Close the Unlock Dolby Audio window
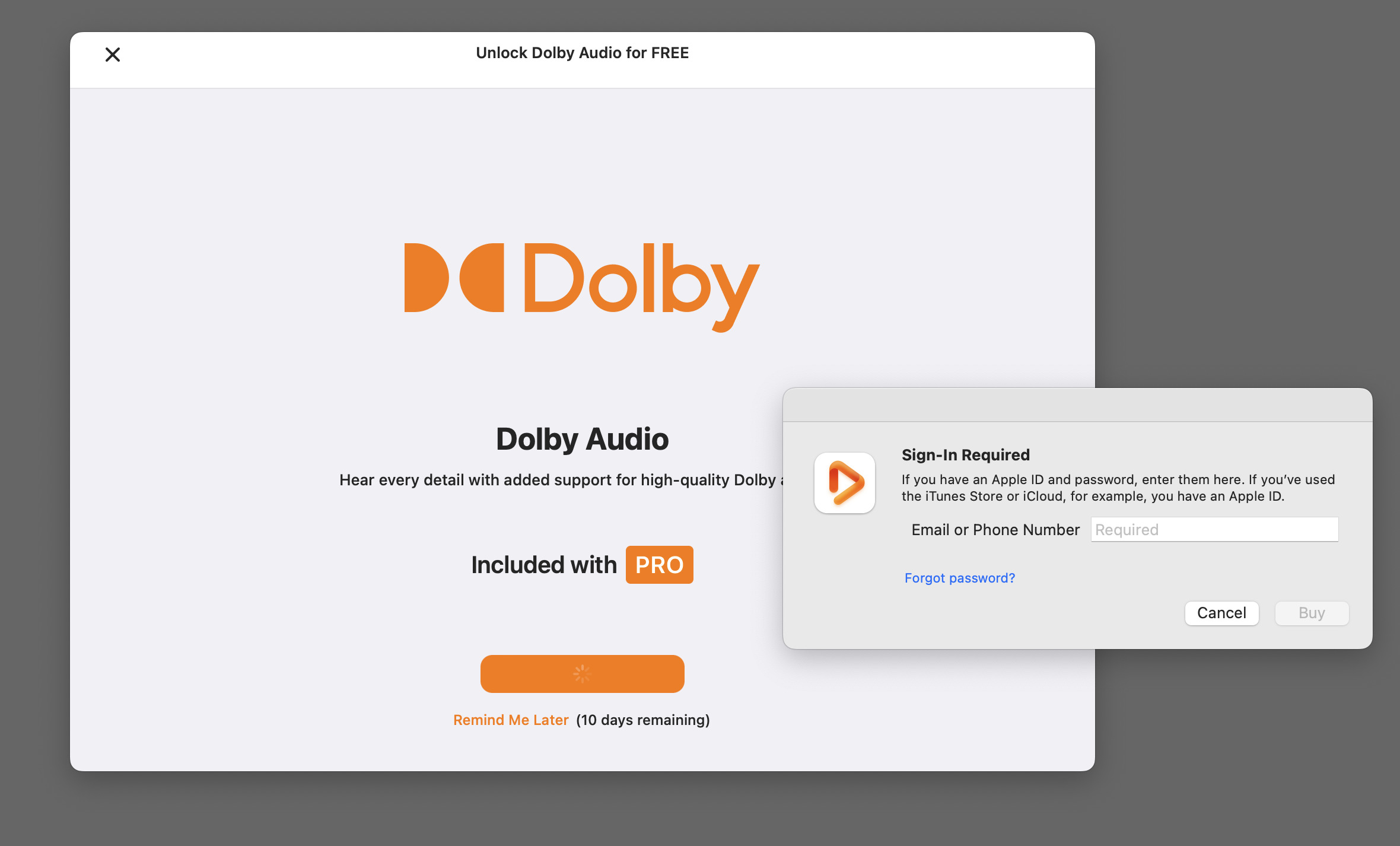This screenshot has height=846, width=1400. point(112,55)
